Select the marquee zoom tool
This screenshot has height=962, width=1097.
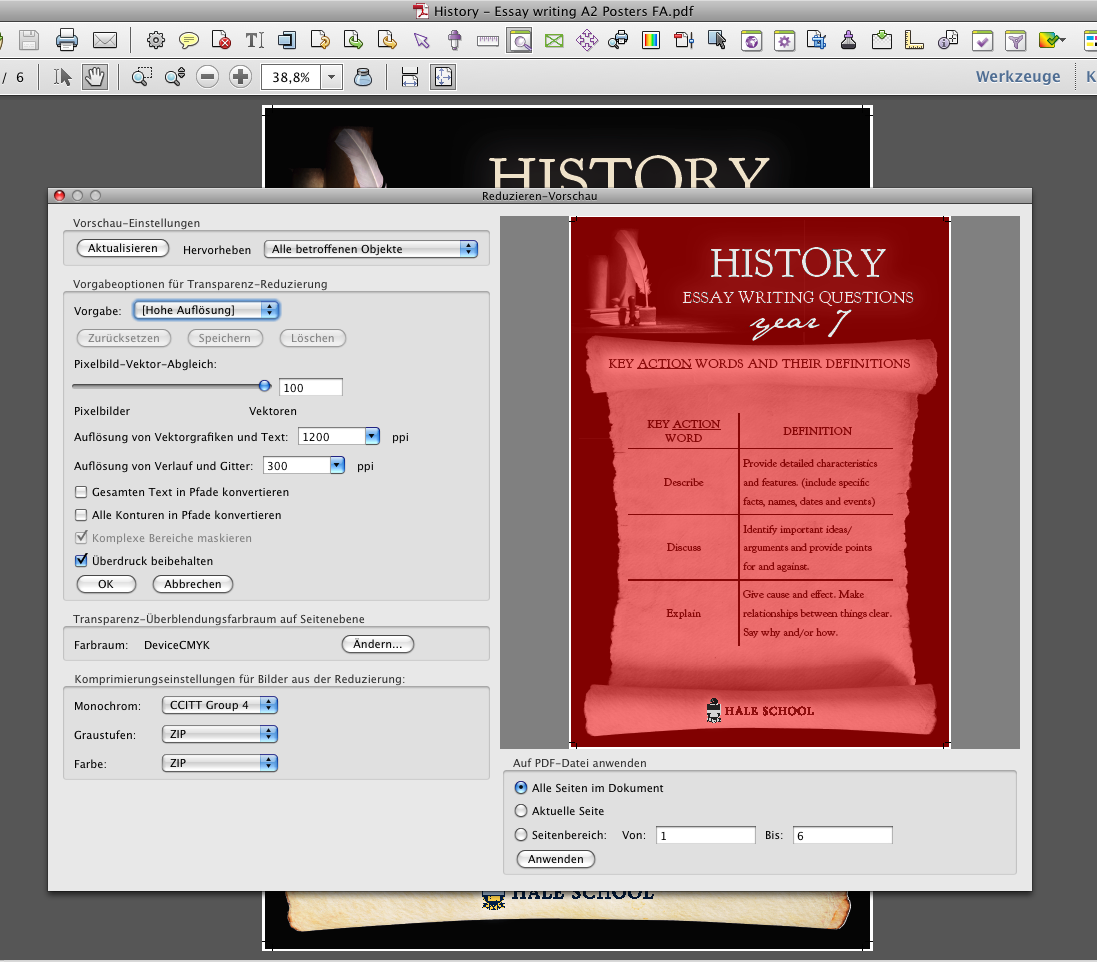(142, 76)
